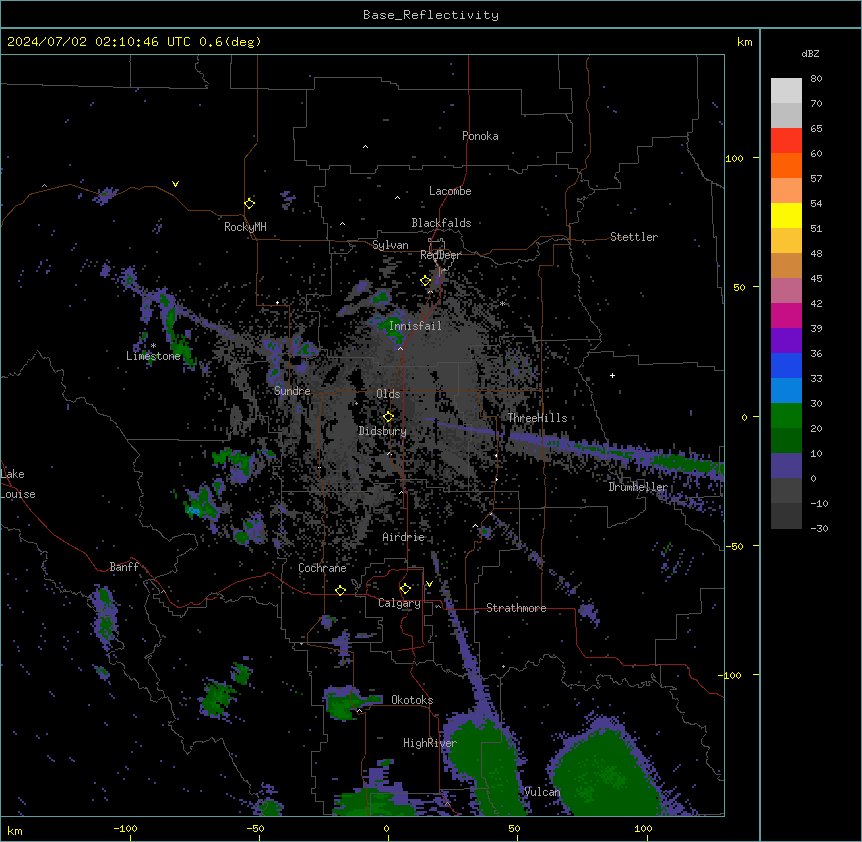
Task: Select the Limestone map label
Action: [x=153, y=356]
